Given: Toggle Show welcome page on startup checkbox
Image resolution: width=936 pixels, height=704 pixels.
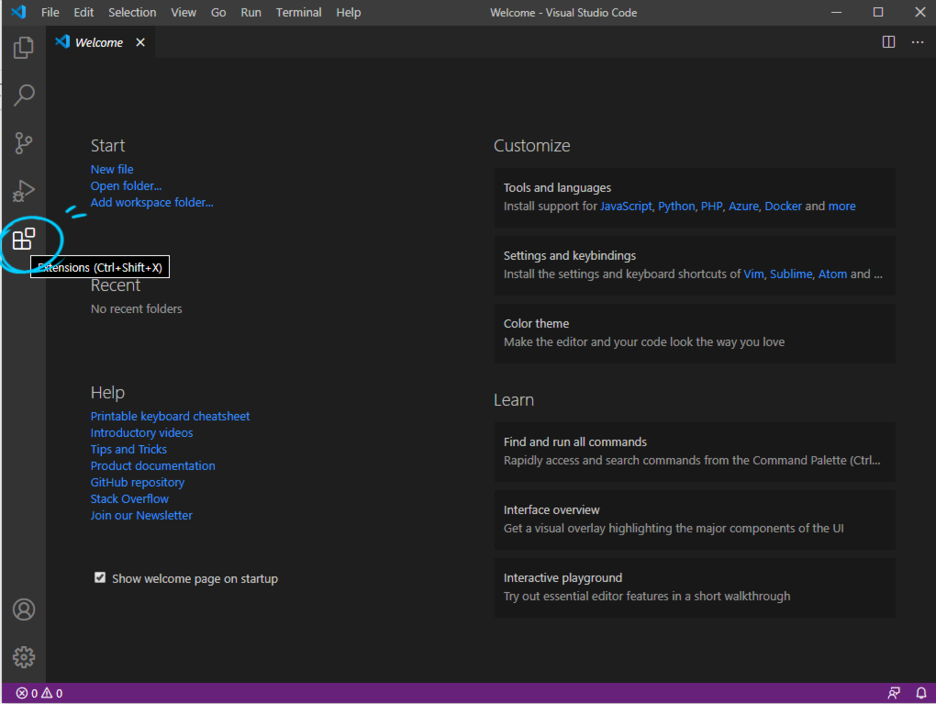Looking at the screenshot, I should 100,577.
